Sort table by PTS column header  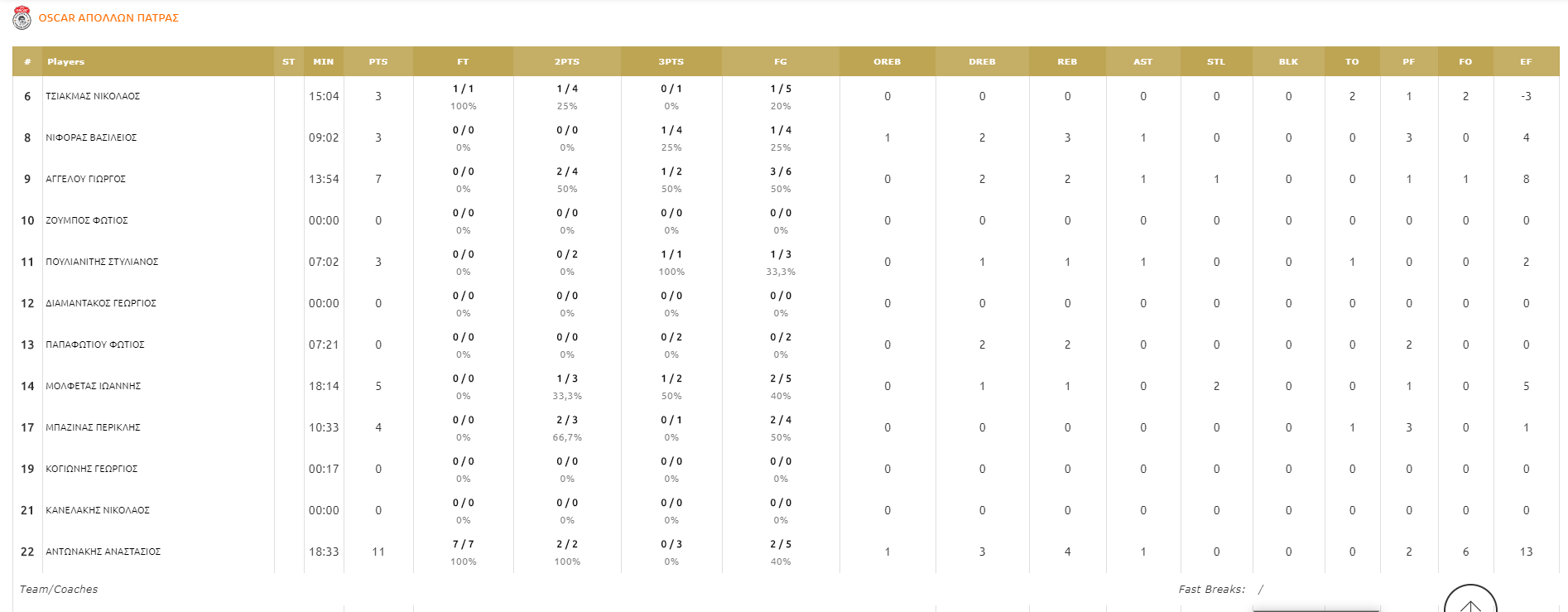378,62
